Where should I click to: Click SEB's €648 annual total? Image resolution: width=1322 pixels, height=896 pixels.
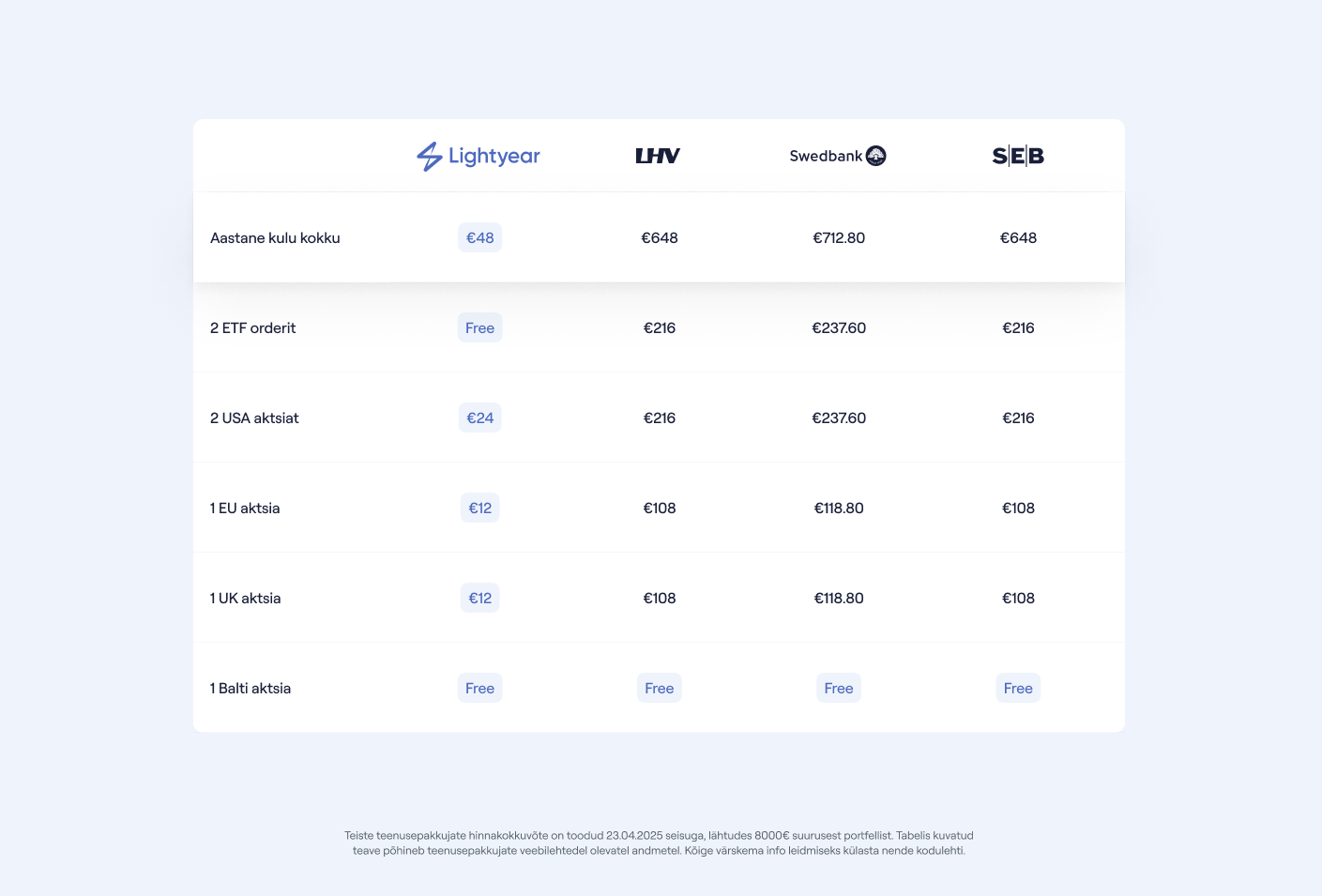pyautogui.click(x=1018, y=238)
